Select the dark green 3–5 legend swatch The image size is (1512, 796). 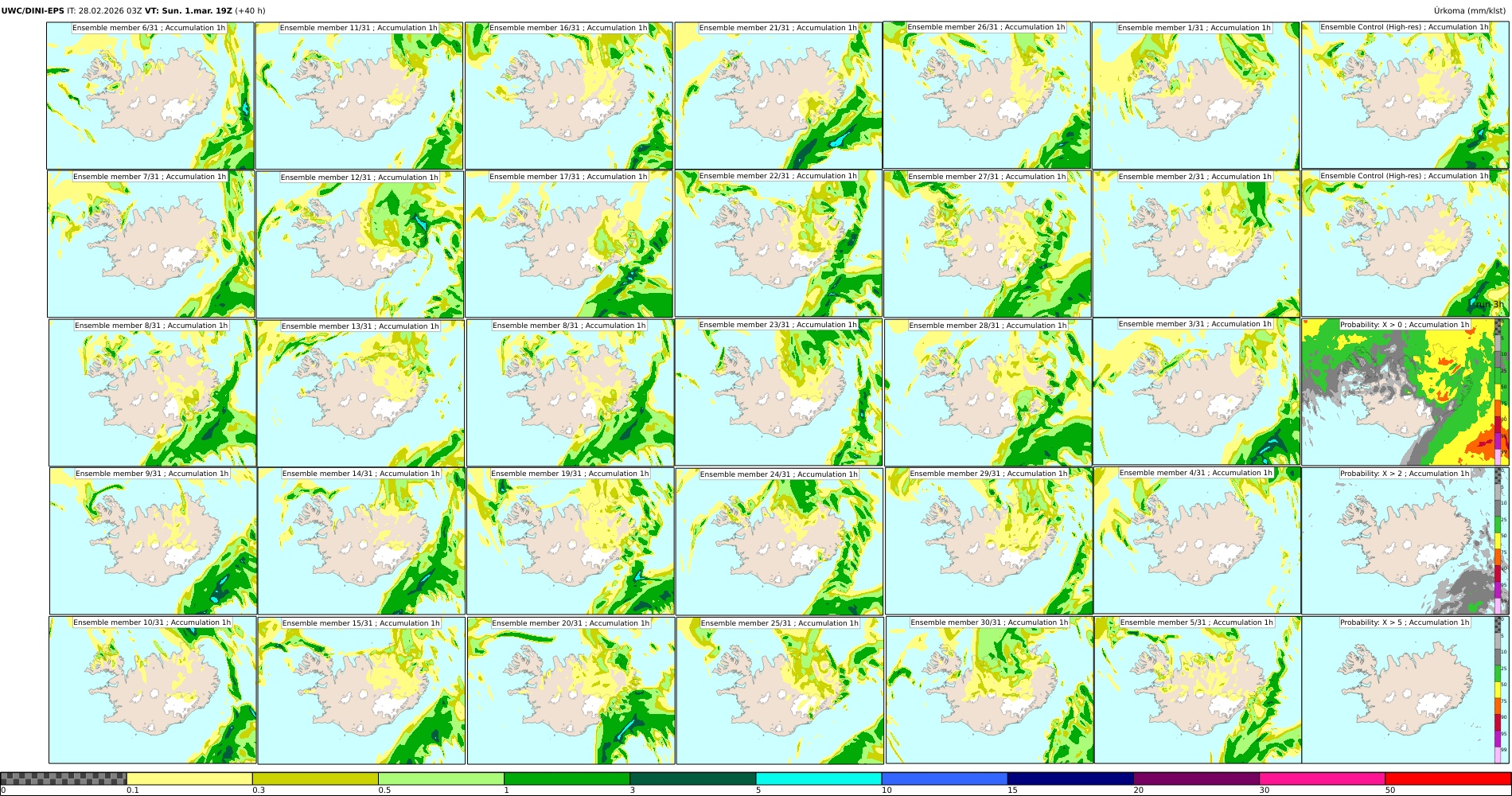(x=693, y=778)
